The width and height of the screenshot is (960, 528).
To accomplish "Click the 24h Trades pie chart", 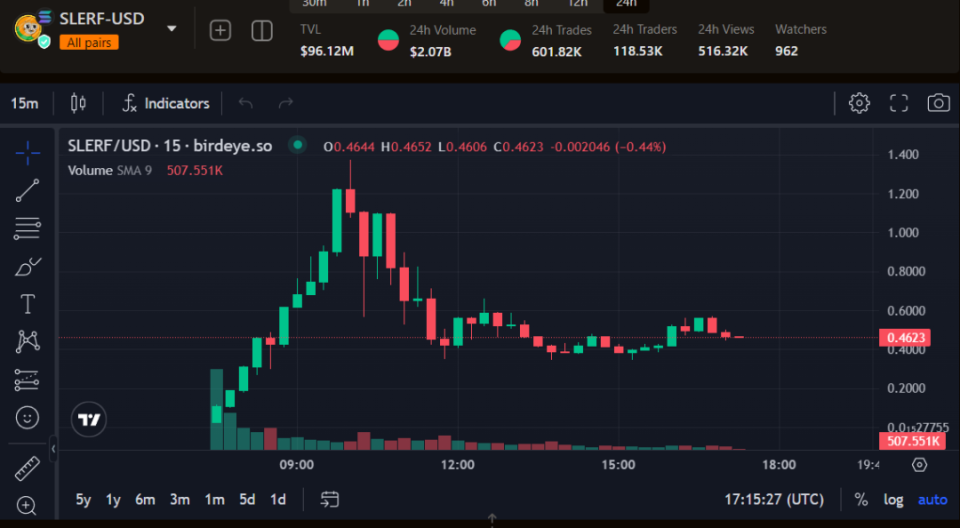I will point(510,40).
